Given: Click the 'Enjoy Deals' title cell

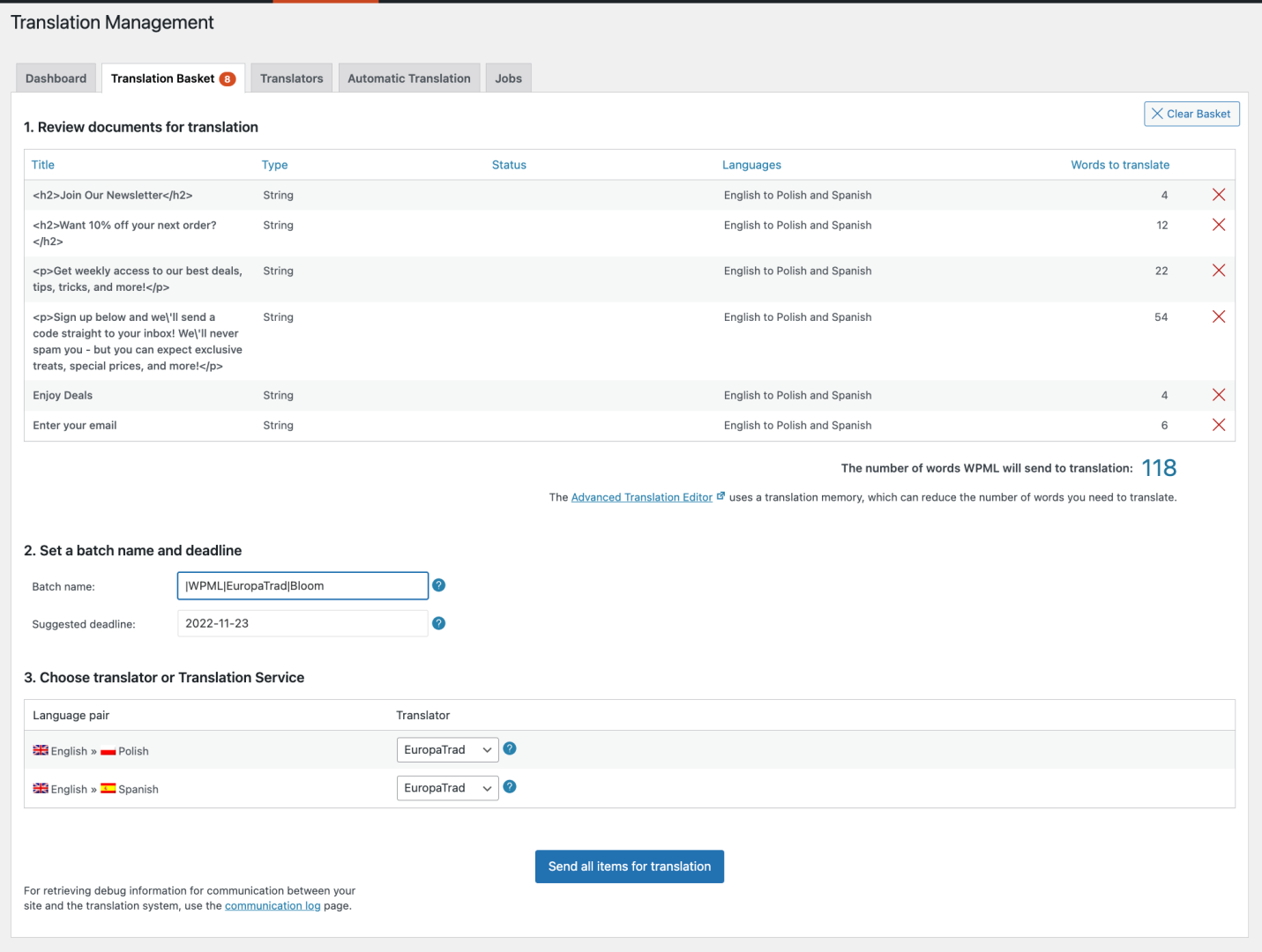Looking at the screenshot, I should [x=63, y=395].
